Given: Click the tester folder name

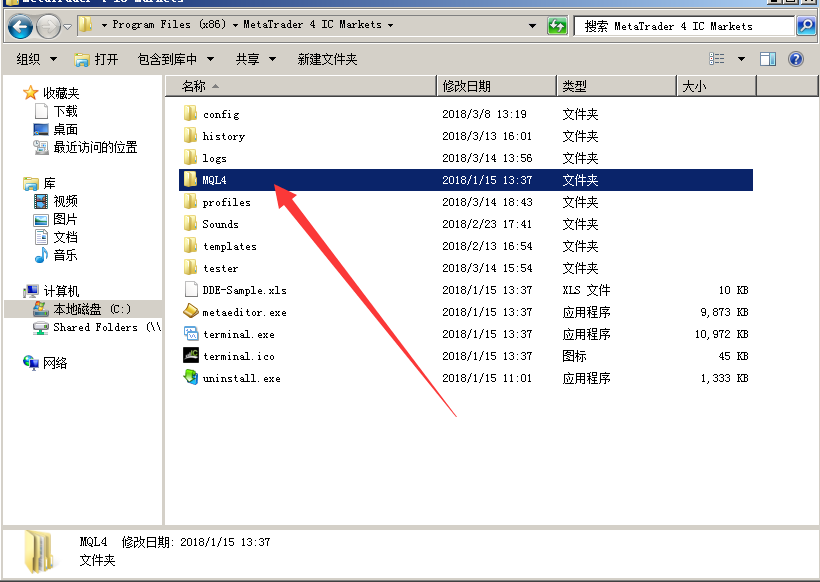Looking at the screenshot, I should 220,268.
